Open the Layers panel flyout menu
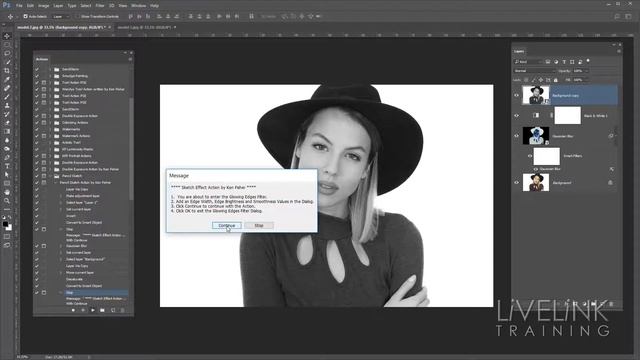Screen dimensions: 640x360 tap(619, 51)
